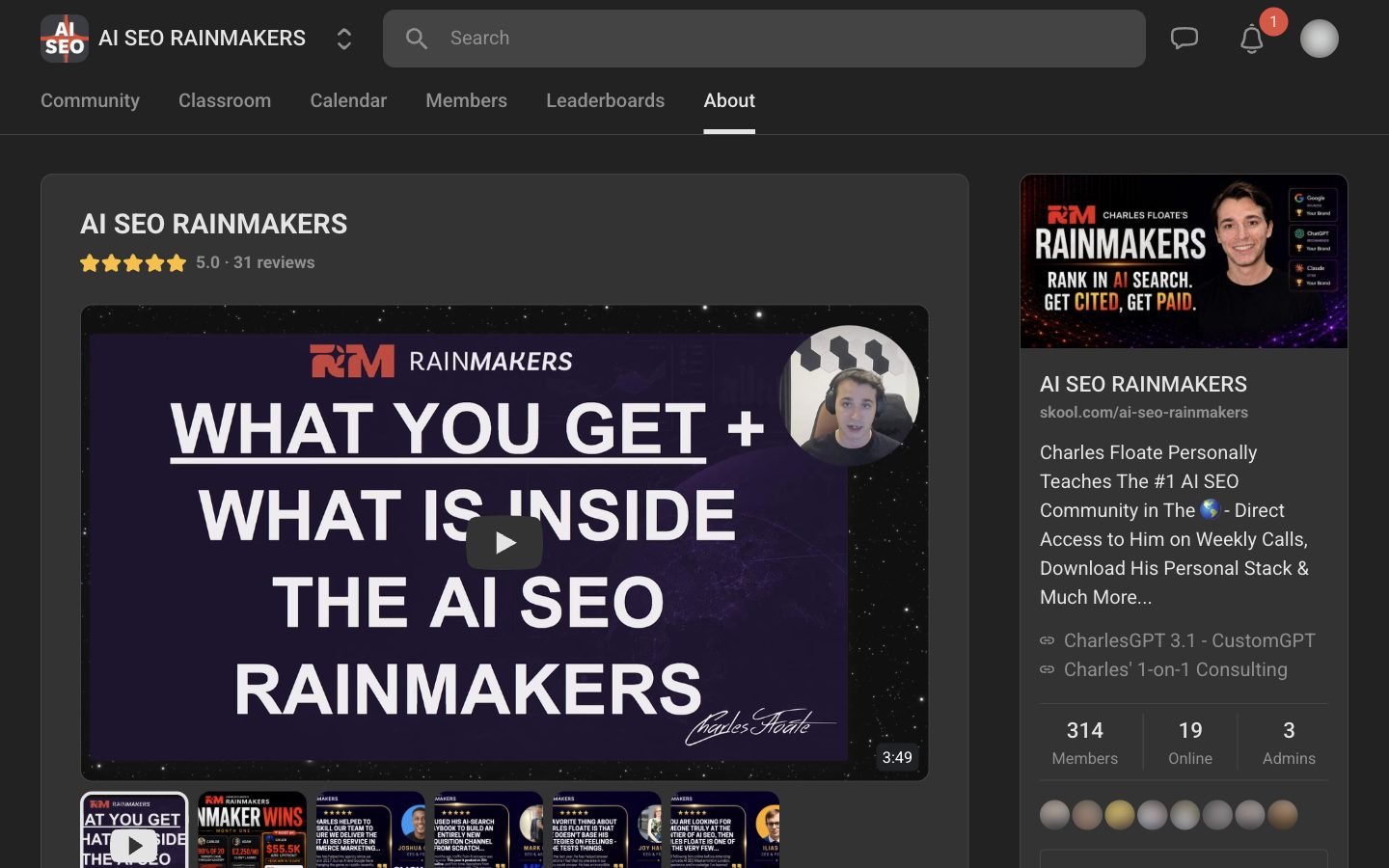The height and width of the screenshot is (868, 1389).
Task: Switch to the Community tab
Action: [90, 100]
